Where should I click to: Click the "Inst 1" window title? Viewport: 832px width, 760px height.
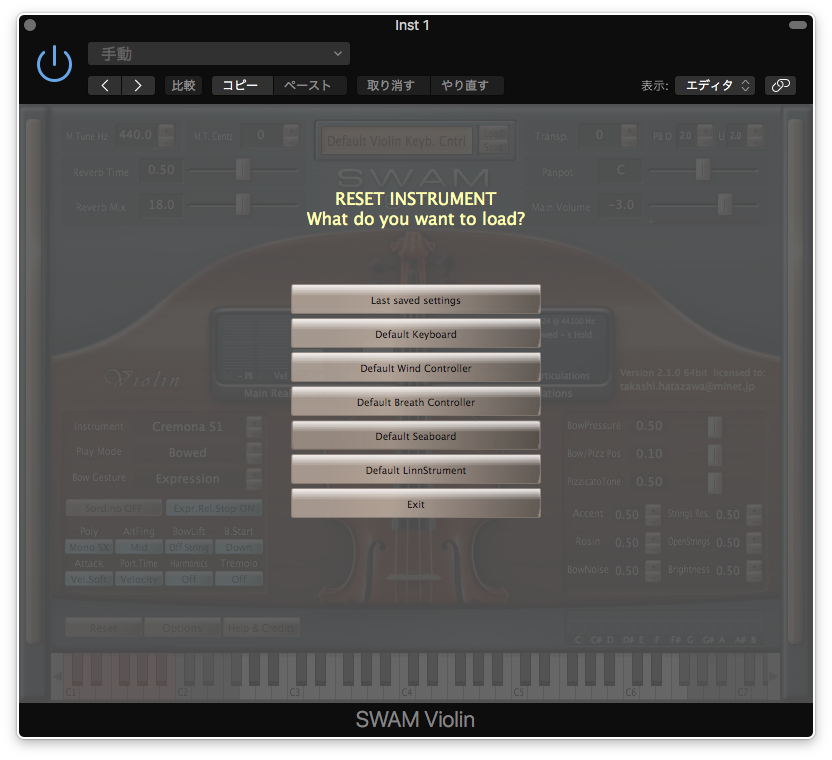pos(412,25)
